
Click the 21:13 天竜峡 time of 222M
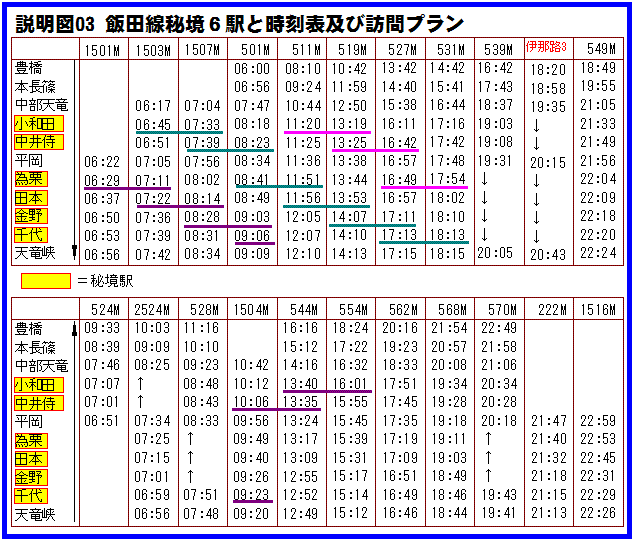coord(549,513)
